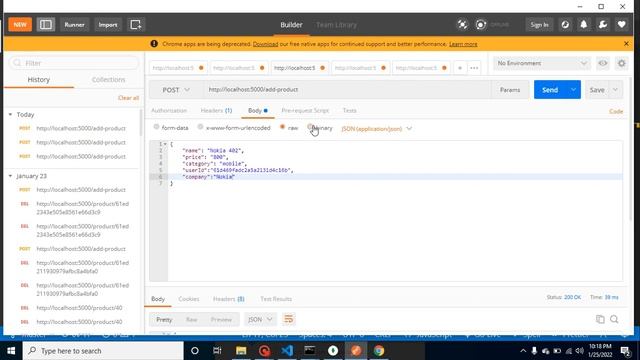Screen dimensions: 640x360
Task: Open the JSON (application/json) type dropdown
Action: (376, 129)
